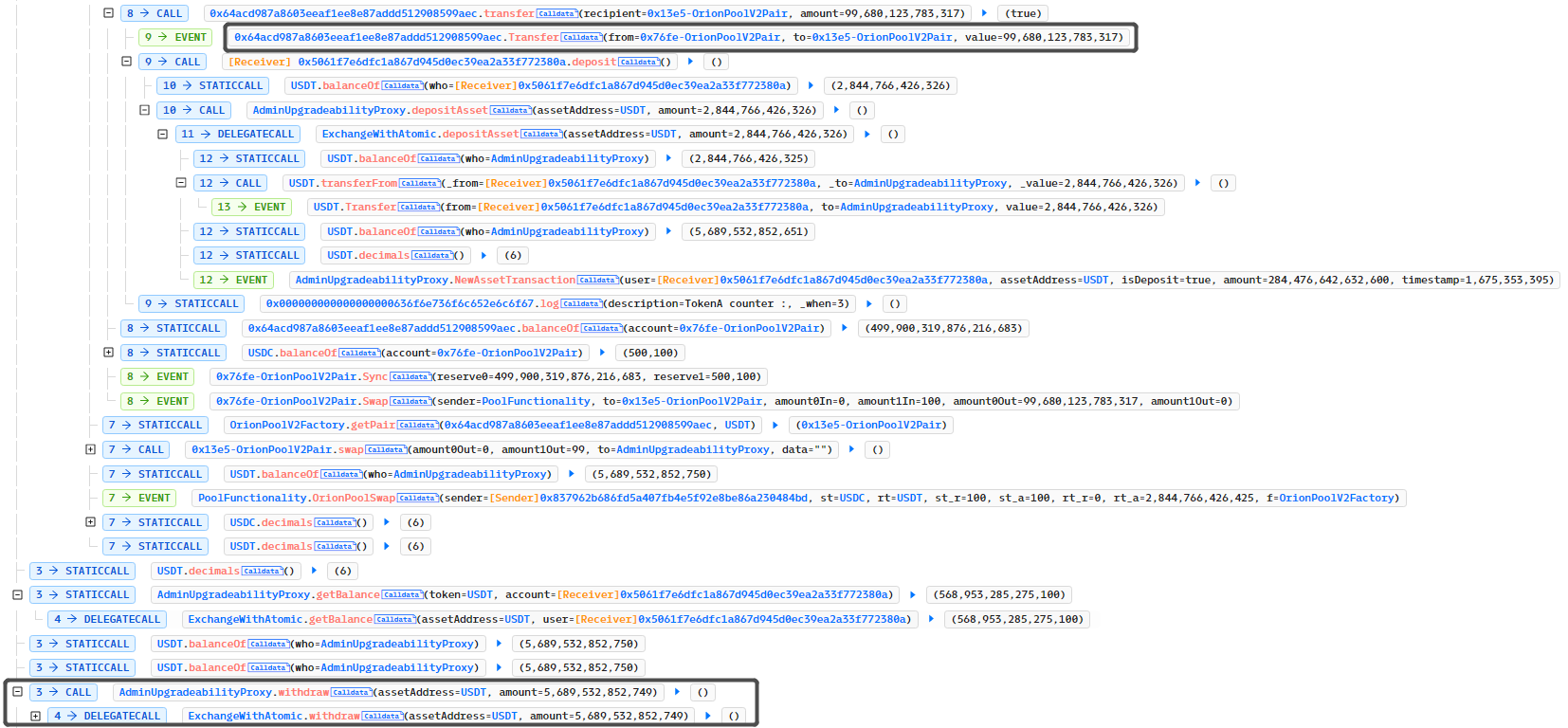Collapse the 3 CALL withdraw node
This screenshot has width=1568, height=728.
(x=17, y=692)
